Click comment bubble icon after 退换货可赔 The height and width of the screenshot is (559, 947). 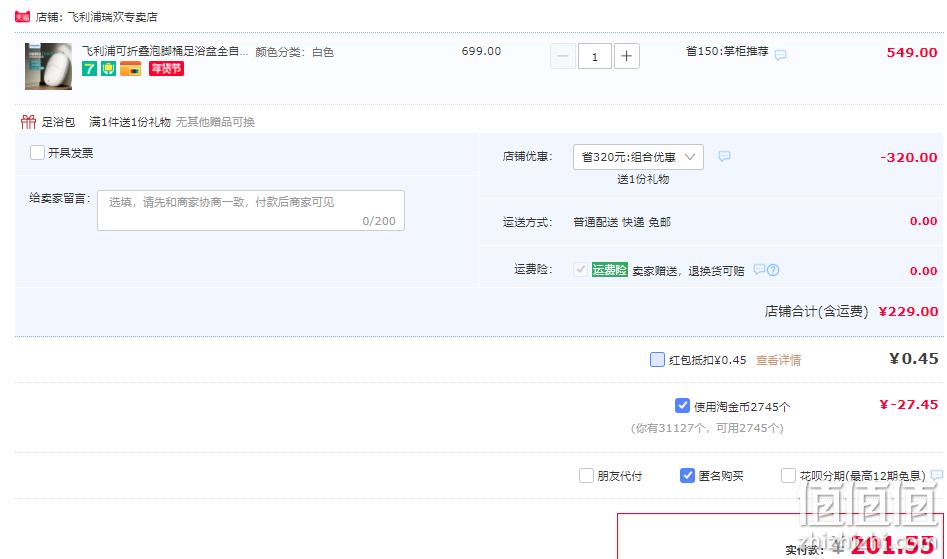click(759, 269)
